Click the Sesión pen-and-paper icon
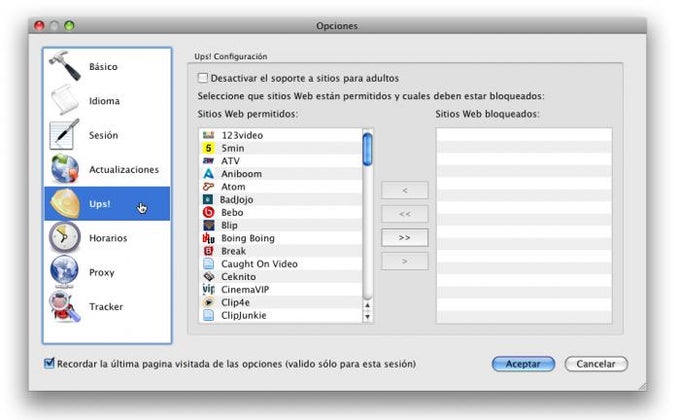The image size is (680, 420). tap(65, 134)
